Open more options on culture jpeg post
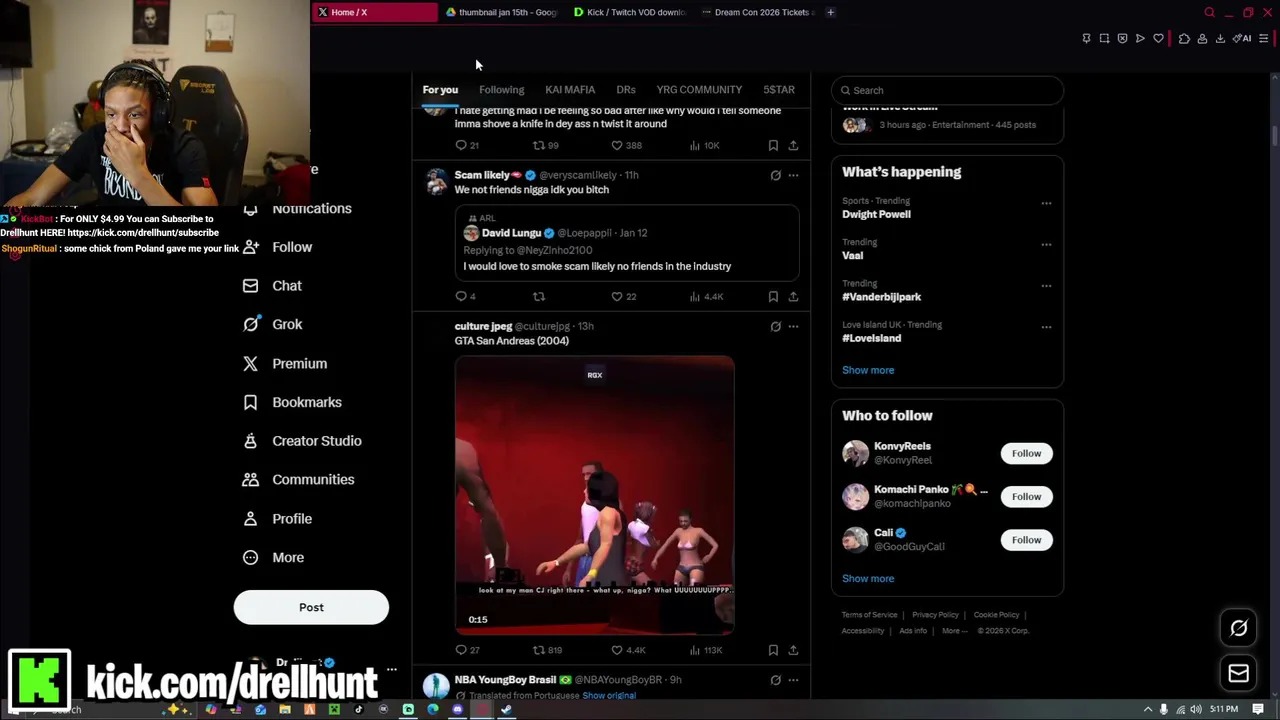Image resolution: width=1280 pixels, height=720 pixels. click(793, 326)
